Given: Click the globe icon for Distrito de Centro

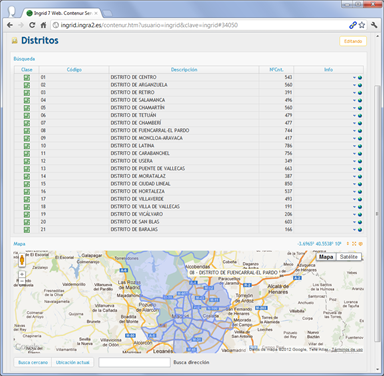Looking at the screenshot, I should 360,77.
